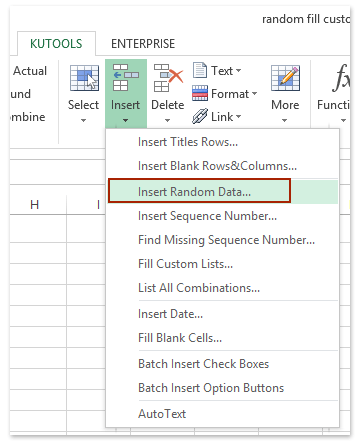Collapse the Insert dropdown arrow

[125, 120]
